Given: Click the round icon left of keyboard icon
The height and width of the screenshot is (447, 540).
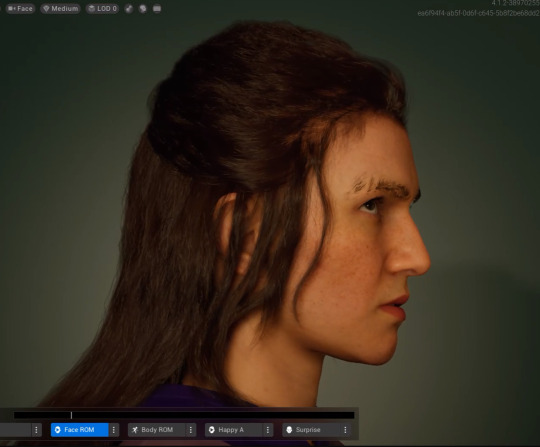Looking at the screenshot, I should tap(143, 9).
